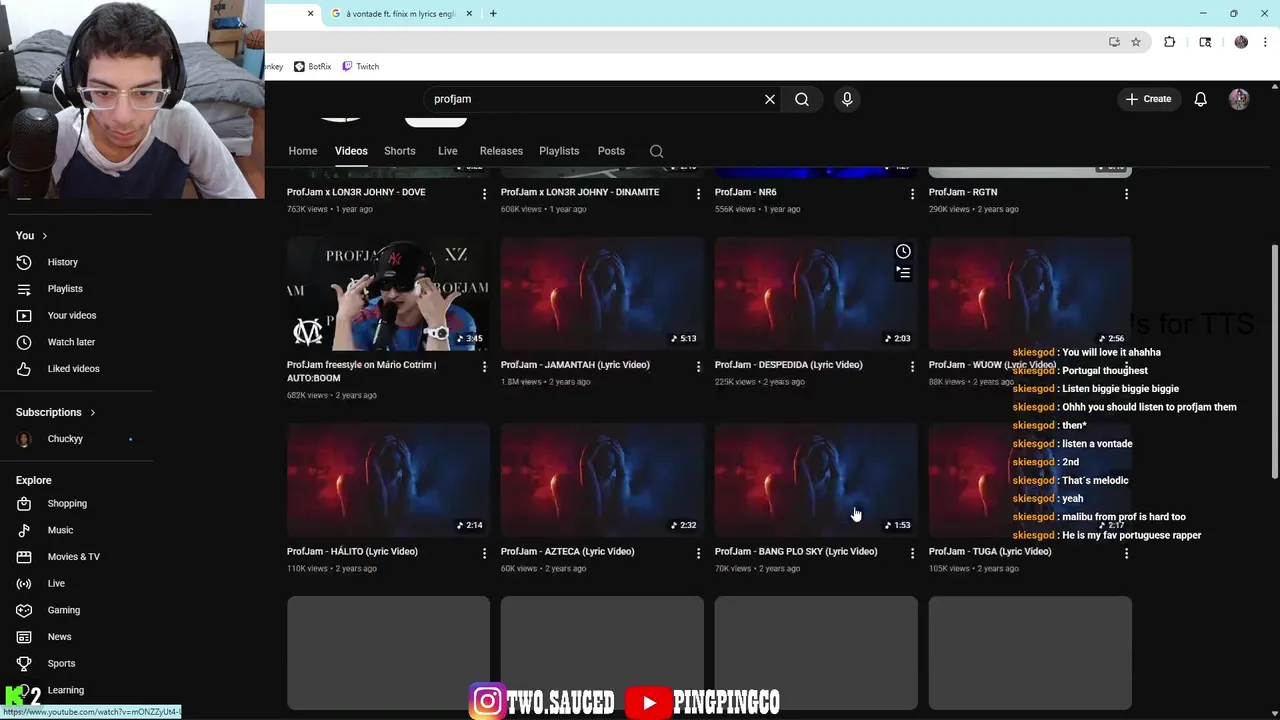Open the HÁLITO lyric video thumbnail
Screen dimensions: 1280x720
(x=388, y=480)
